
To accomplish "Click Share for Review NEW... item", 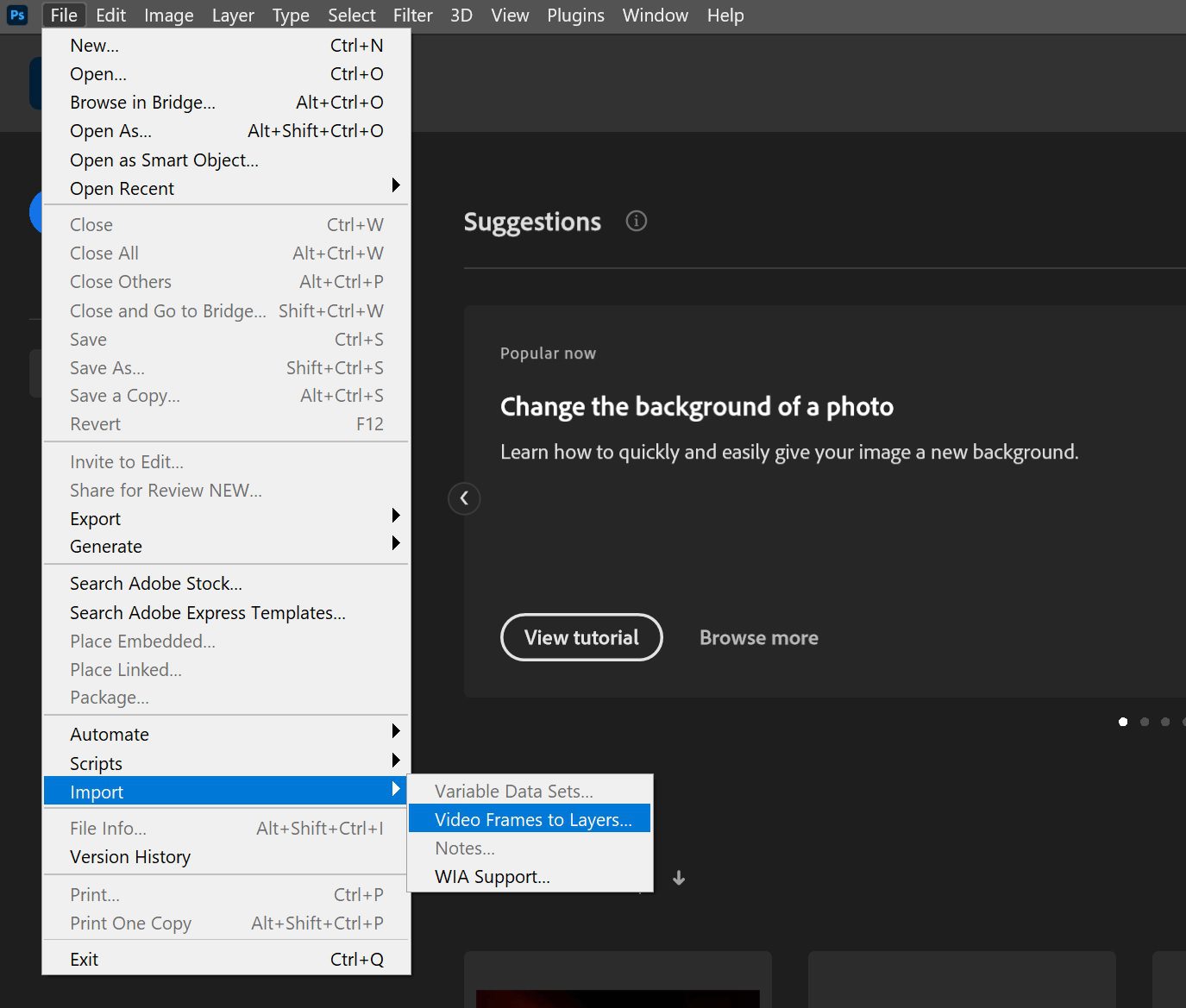I will (x=226, y=490).
